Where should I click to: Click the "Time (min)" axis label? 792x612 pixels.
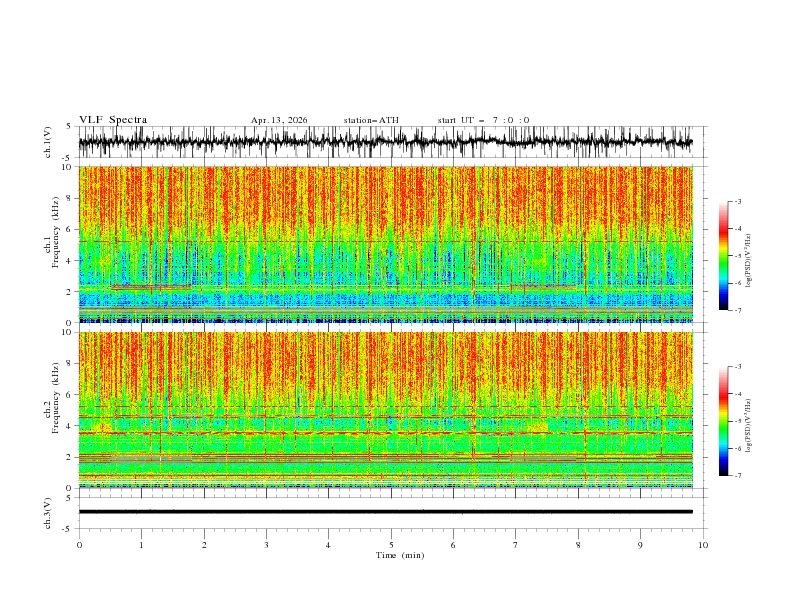(400, 555)
